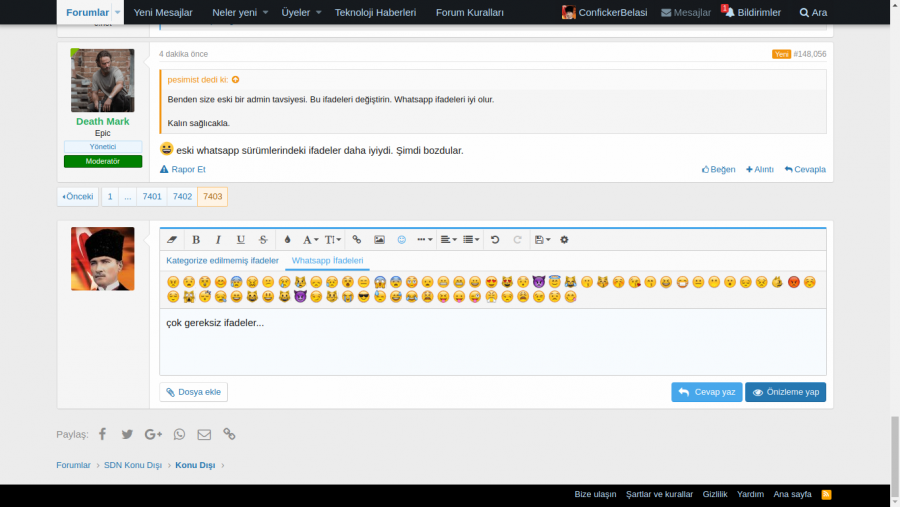Select the Whatsapp İfadeleri tab
The width and height of the screenshot is (900, 507).
(327, 260)
